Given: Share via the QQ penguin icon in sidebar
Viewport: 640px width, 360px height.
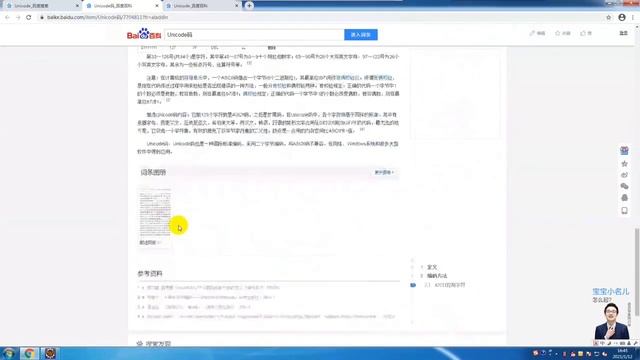Looking at the screenshot, I should coord(624,198).
